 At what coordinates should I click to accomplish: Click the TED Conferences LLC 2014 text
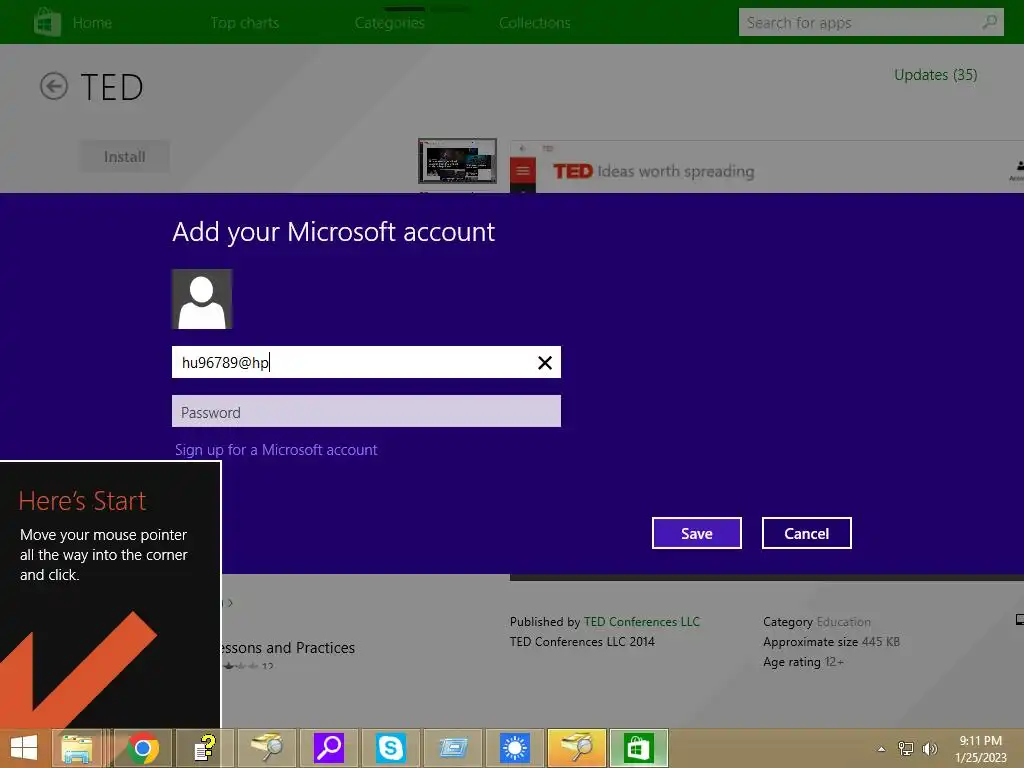pos(582,642)
